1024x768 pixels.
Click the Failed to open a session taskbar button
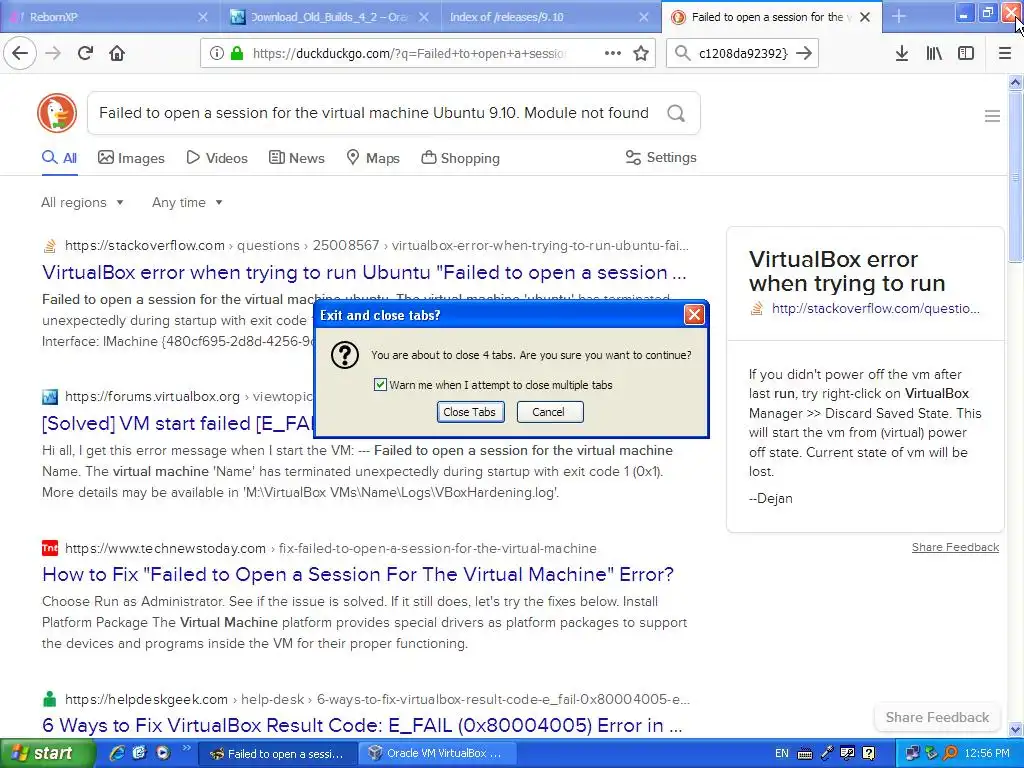pyautogui.click(x=277, y=754)
